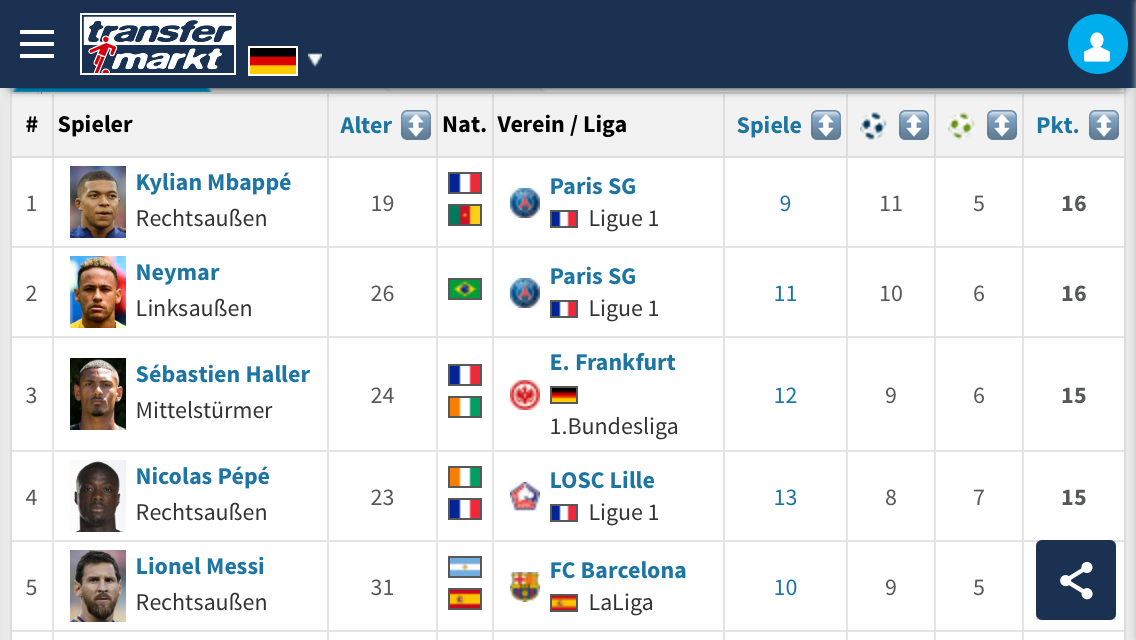Sort by assists column arrows
The height and width of the screenshot is (640, 1136).
point(1002,125)
